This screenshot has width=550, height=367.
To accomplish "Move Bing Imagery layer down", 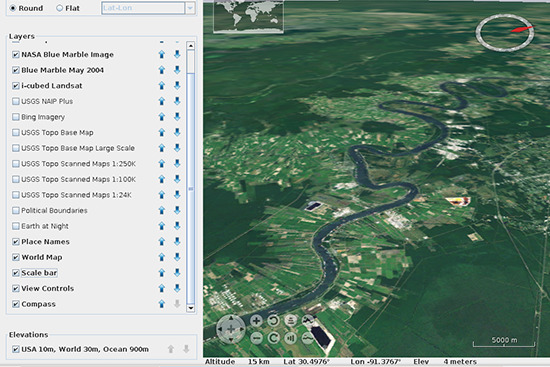I will (177, 117).
